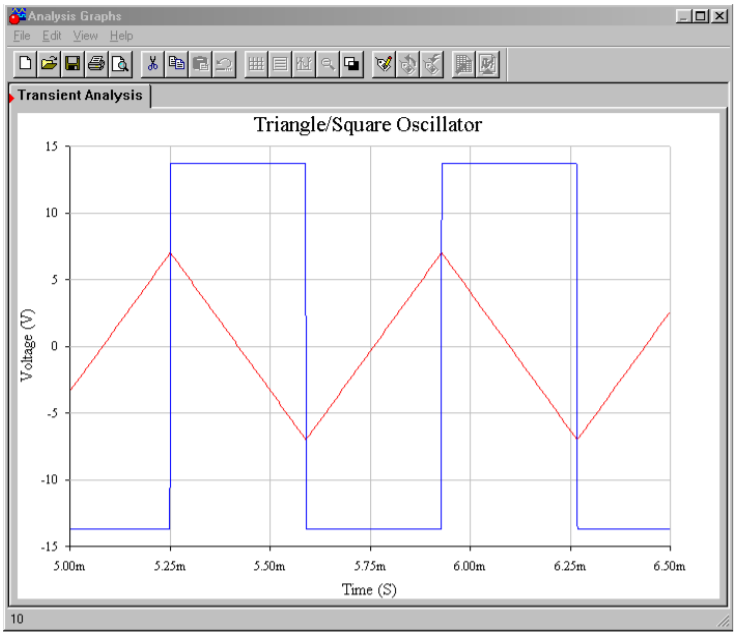737x636 pixels.
Task: Click the Paste clipboard icon
Action: (x=200, y=64)
